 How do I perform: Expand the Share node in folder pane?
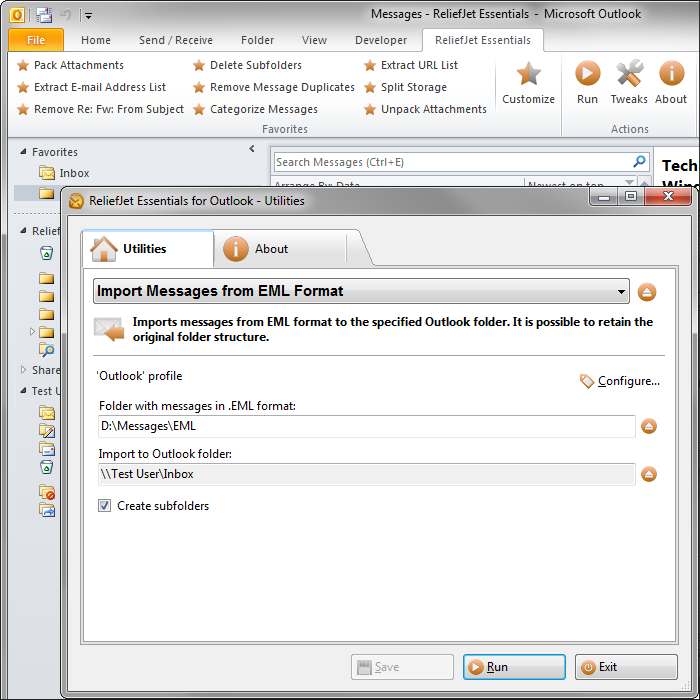click(23, 370)
